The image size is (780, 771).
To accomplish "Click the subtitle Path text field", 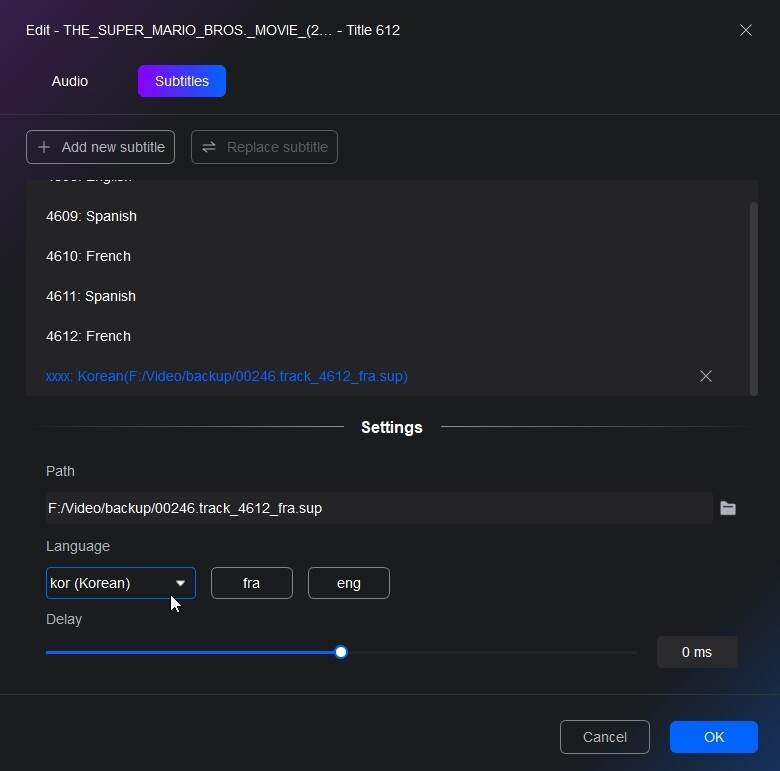I will 378,508.
